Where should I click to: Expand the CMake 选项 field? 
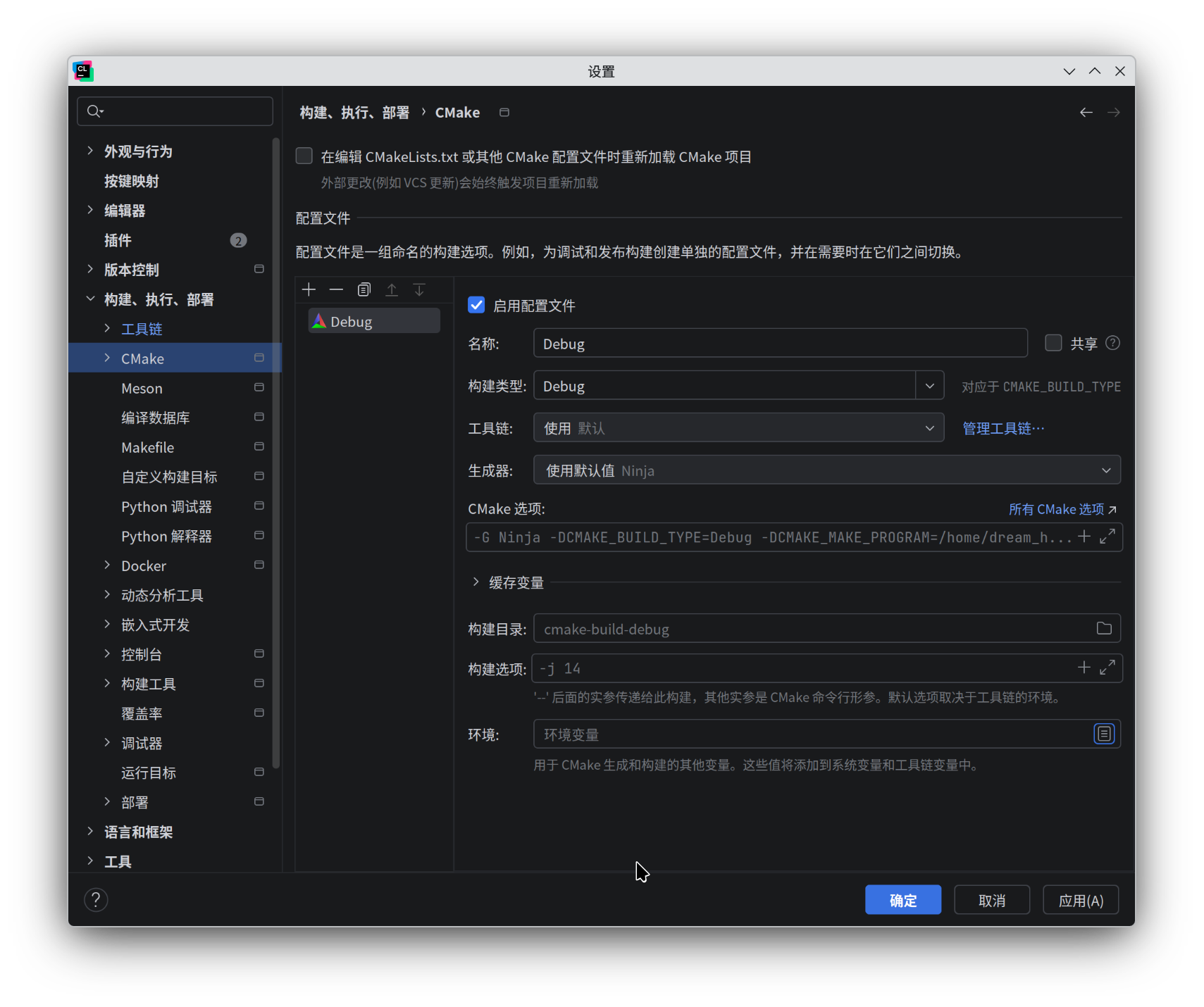point(1107,537)
